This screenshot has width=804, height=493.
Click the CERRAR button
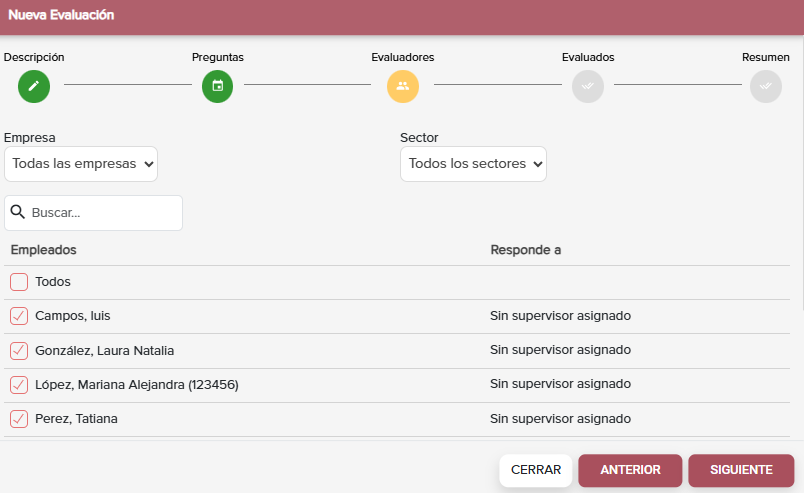536,470
